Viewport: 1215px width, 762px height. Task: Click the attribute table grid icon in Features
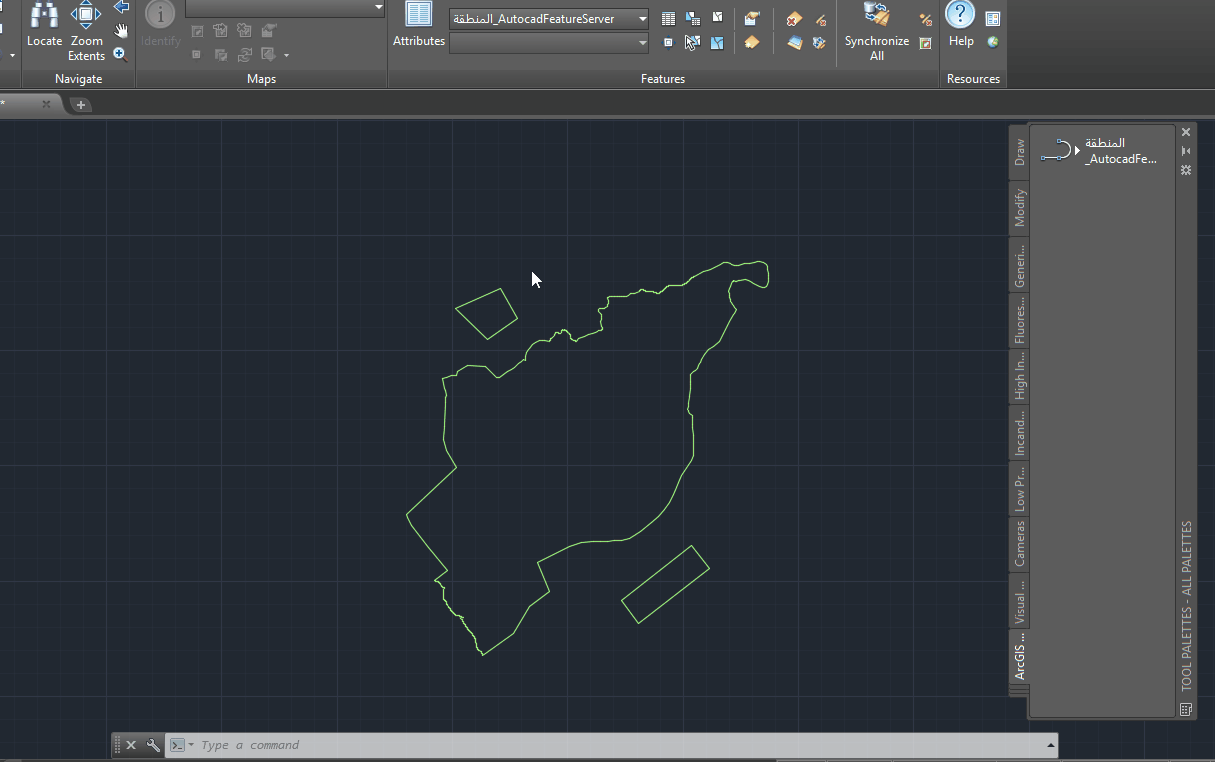(x=668, y=19)
